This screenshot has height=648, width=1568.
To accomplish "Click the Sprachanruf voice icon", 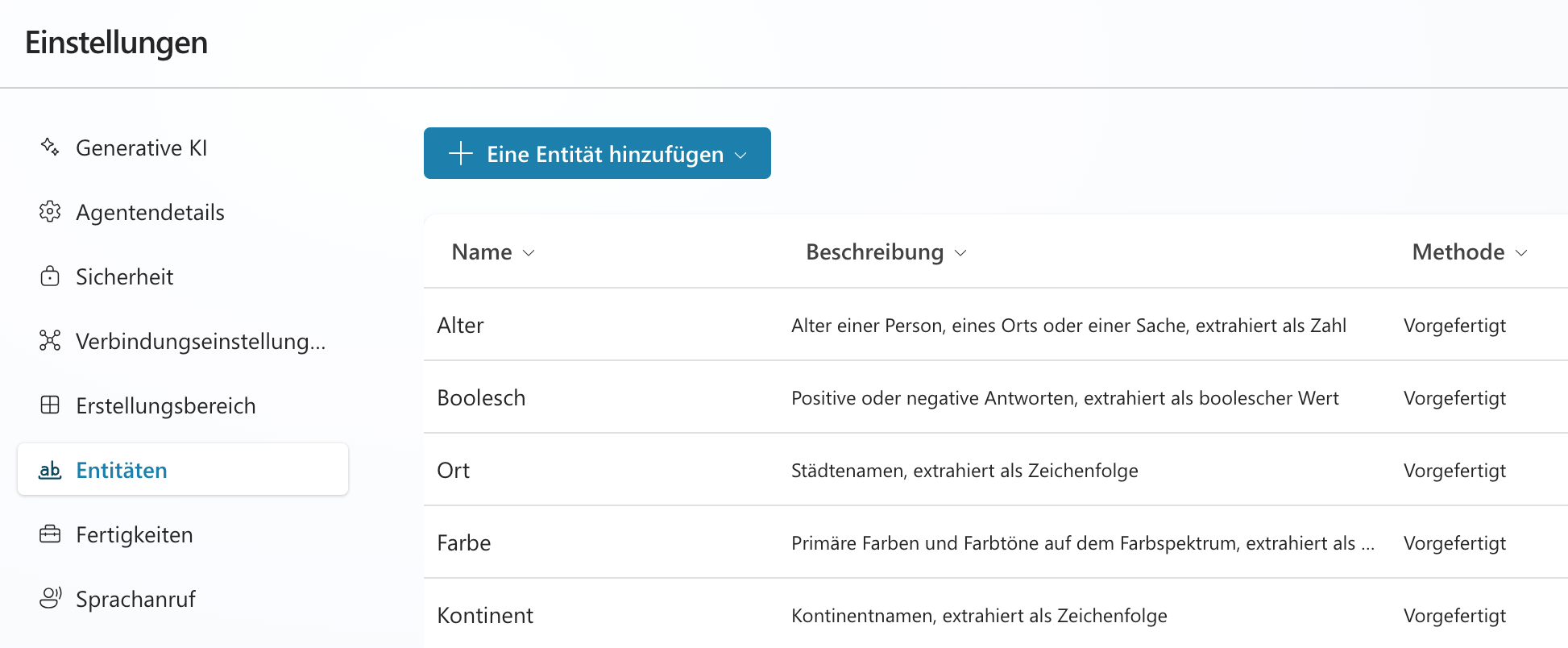I will (x=49, y=598).
